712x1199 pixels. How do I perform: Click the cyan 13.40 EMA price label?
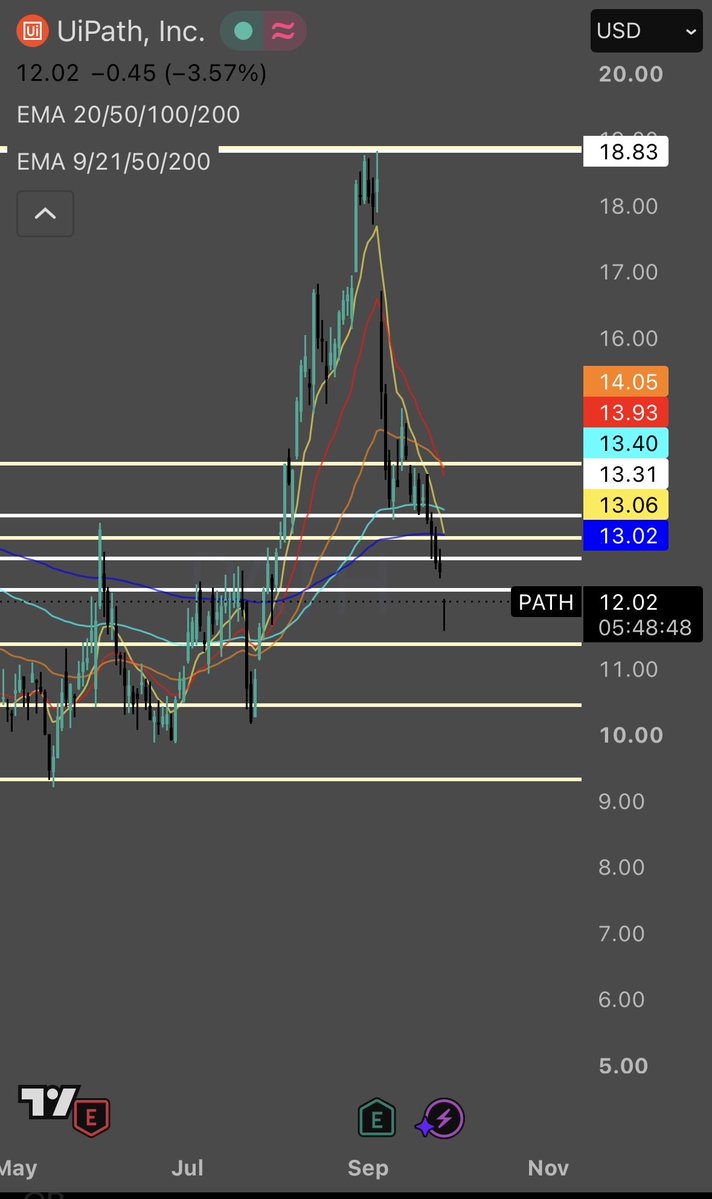tap(626, 444)
